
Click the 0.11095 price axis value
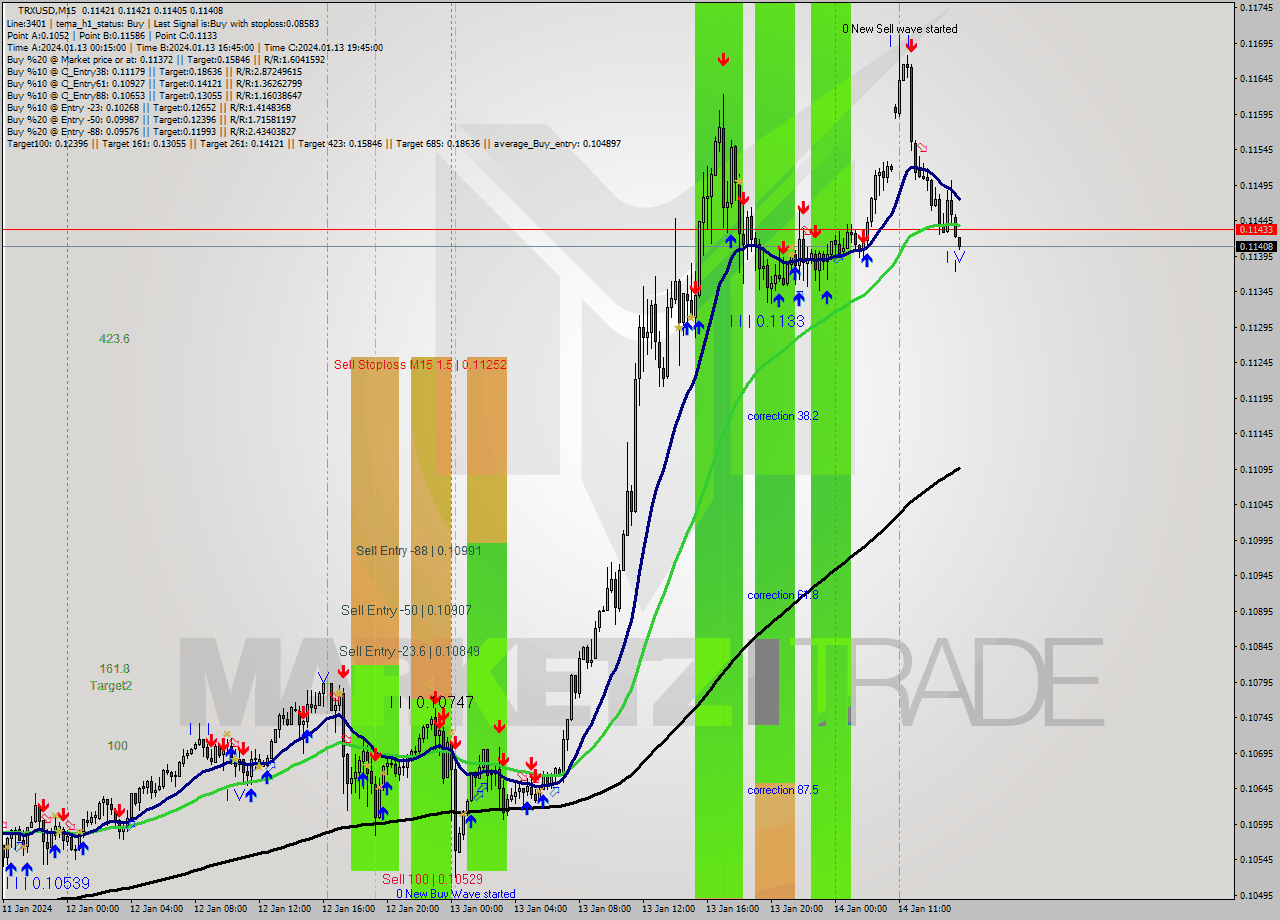tap(1255, 469)
